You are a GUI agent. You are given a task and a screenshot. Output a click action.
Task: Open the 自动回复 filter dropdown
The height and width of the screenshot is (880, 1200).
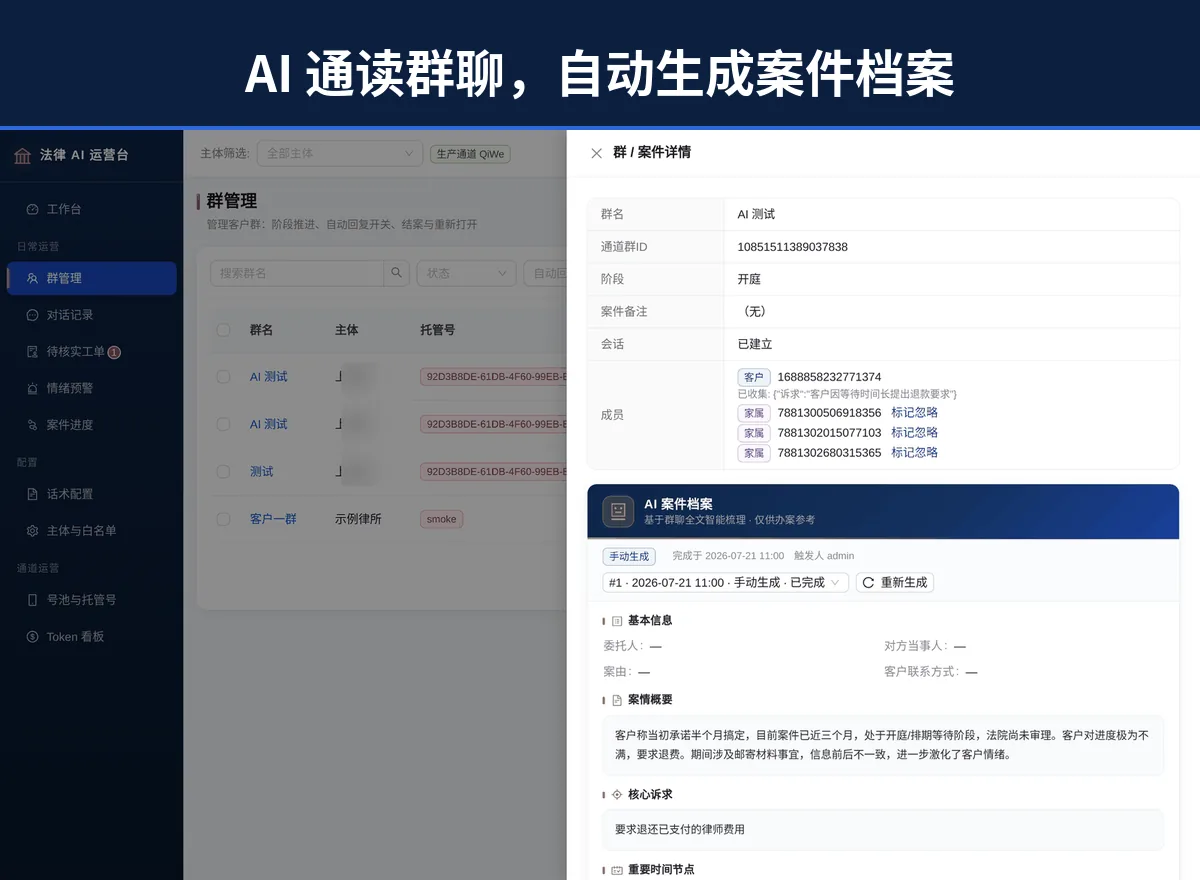tap(546, 273)
